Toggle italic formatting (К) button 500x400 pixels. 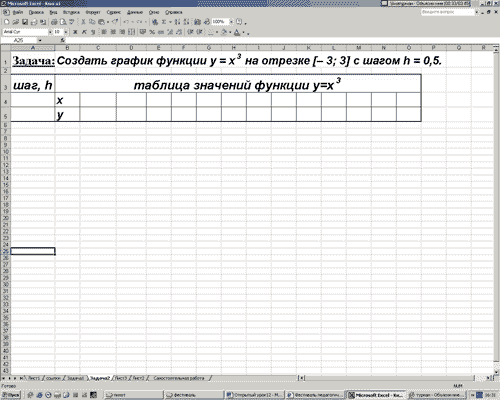[x=84, y=32]
